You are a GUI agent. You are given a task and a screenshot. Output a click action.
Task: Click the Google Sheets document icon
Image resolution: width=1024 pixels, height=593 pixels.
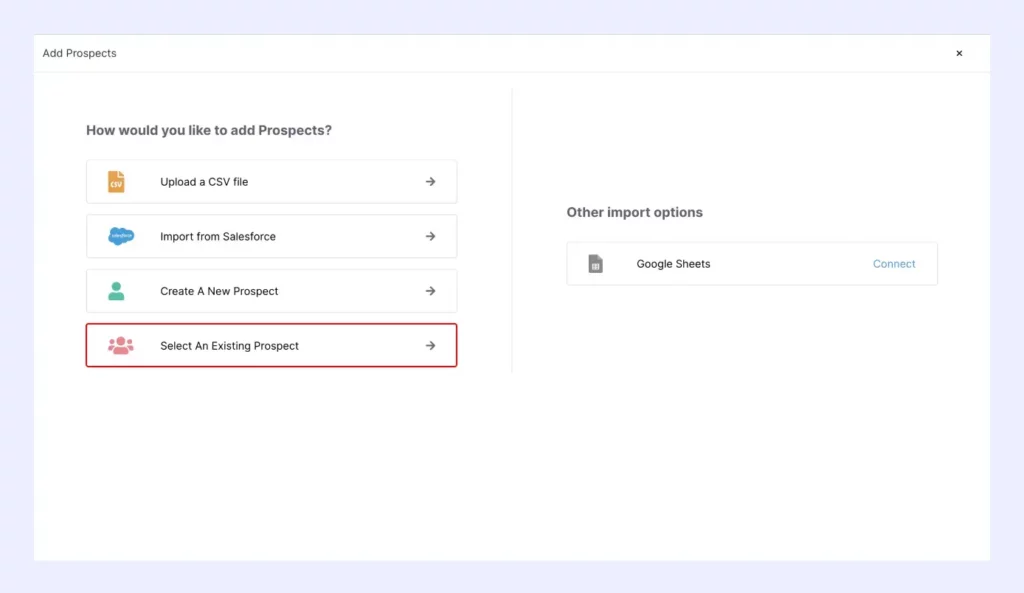click(x=596, y=264)
